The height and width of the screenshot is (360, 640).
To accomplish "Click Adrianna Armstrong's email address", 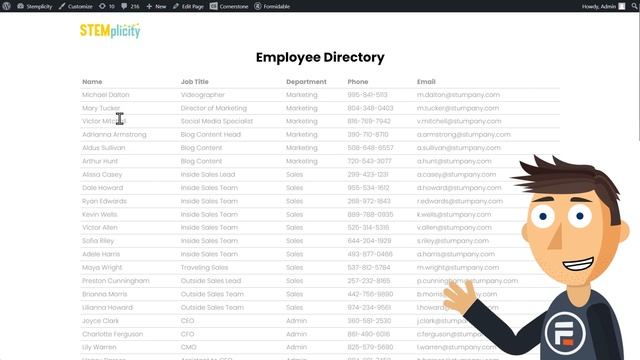I will point(464,134).
